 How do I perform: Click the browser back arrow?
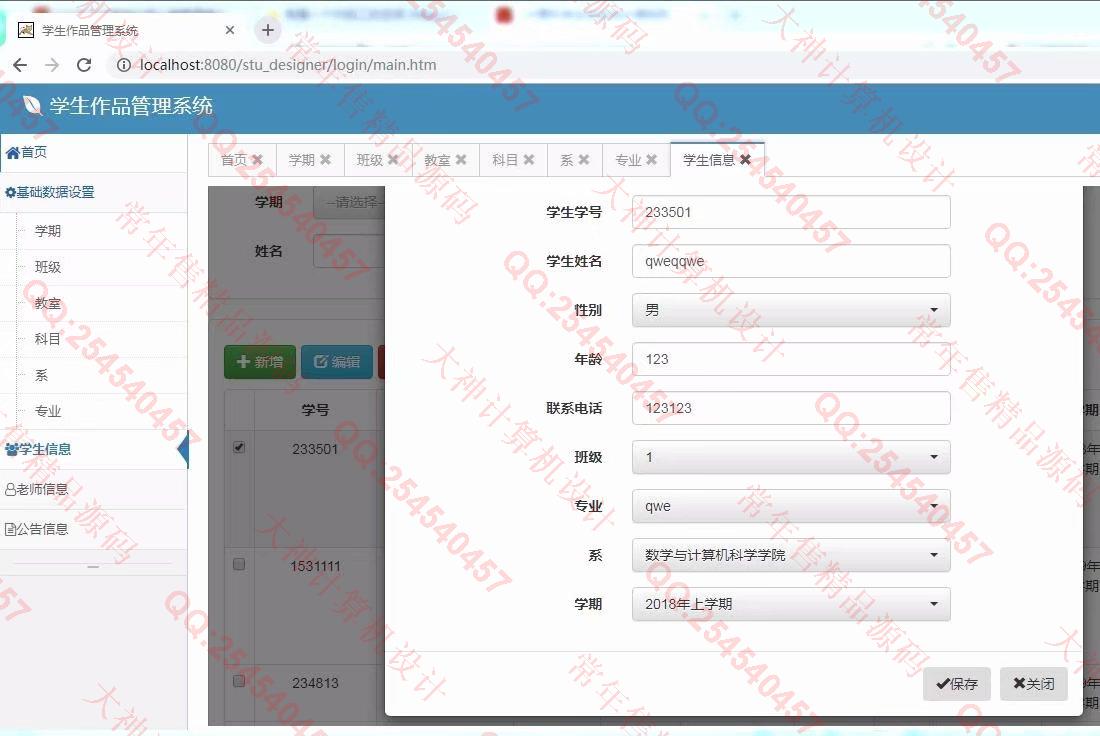pos(20,65)
